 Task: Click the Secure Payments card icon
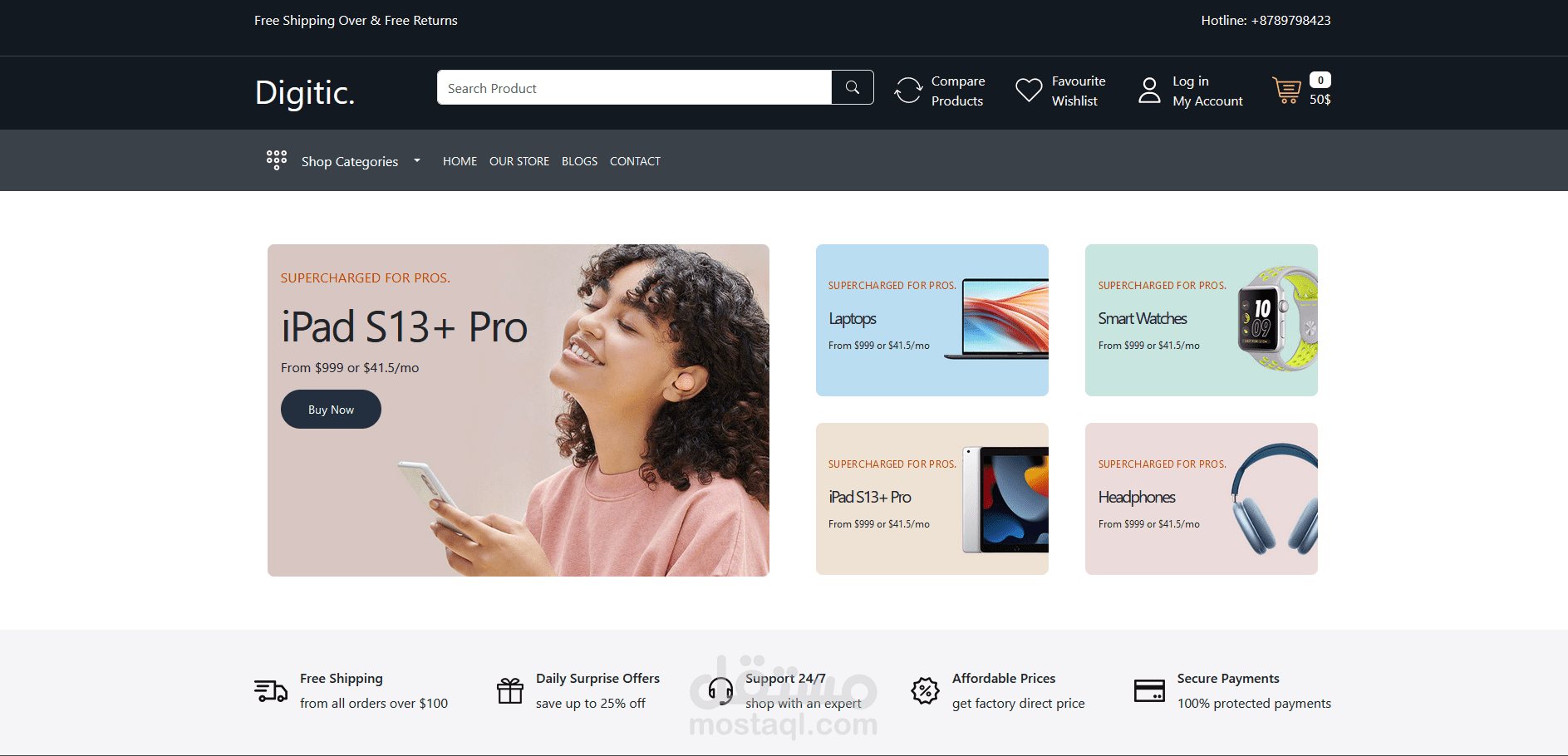tap(1150, 690)
